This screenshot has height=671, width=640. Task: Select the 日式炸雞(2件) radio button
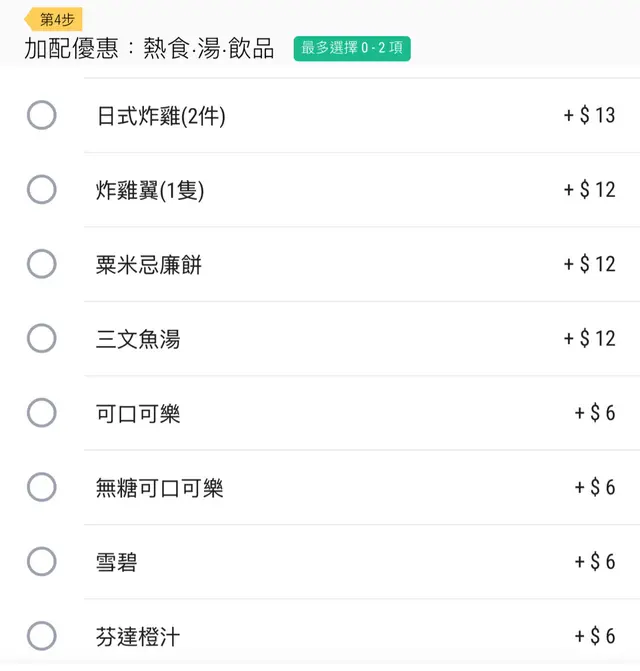coord(41,115)
